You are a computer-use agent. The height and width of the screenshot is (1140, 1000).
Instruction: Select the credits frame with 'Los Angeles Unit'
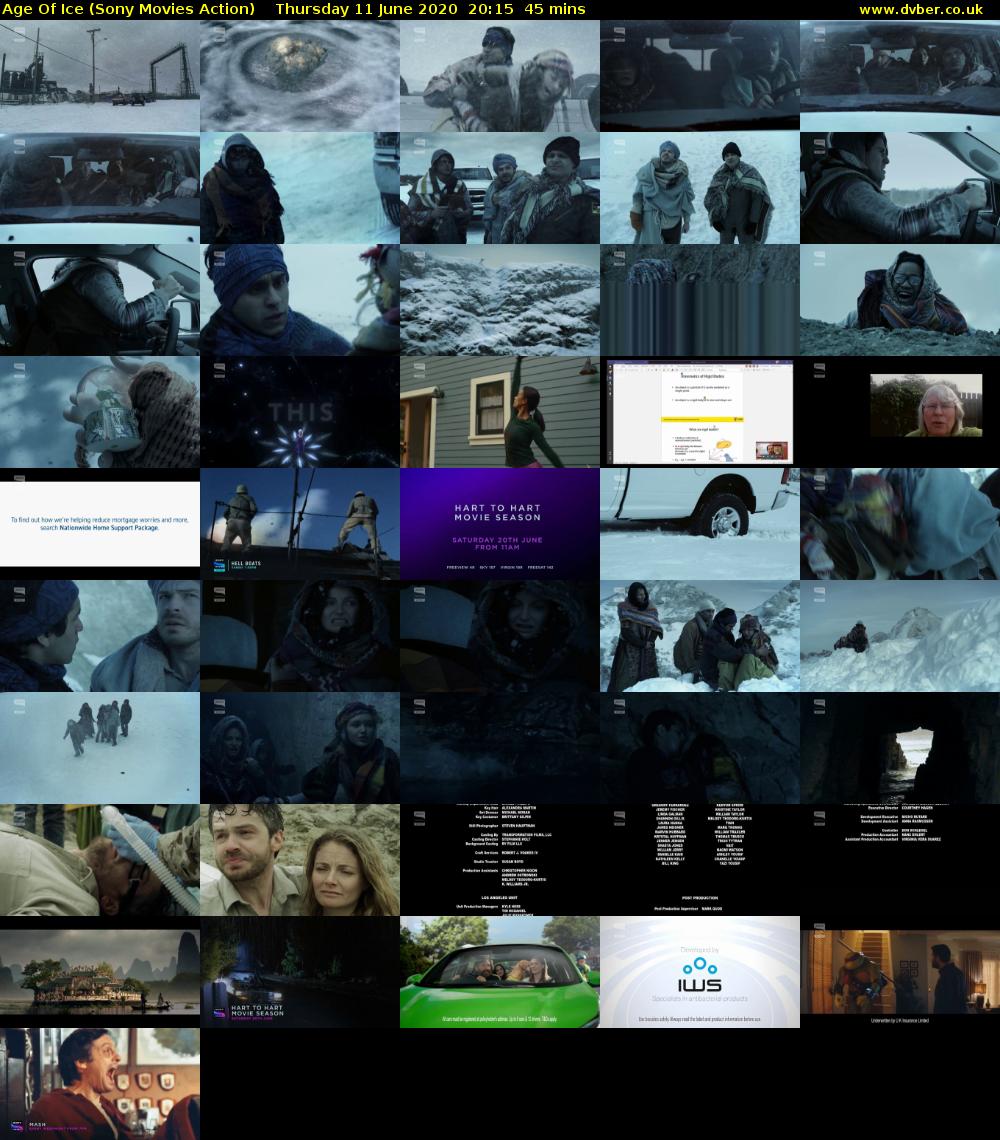pos(500,859)
